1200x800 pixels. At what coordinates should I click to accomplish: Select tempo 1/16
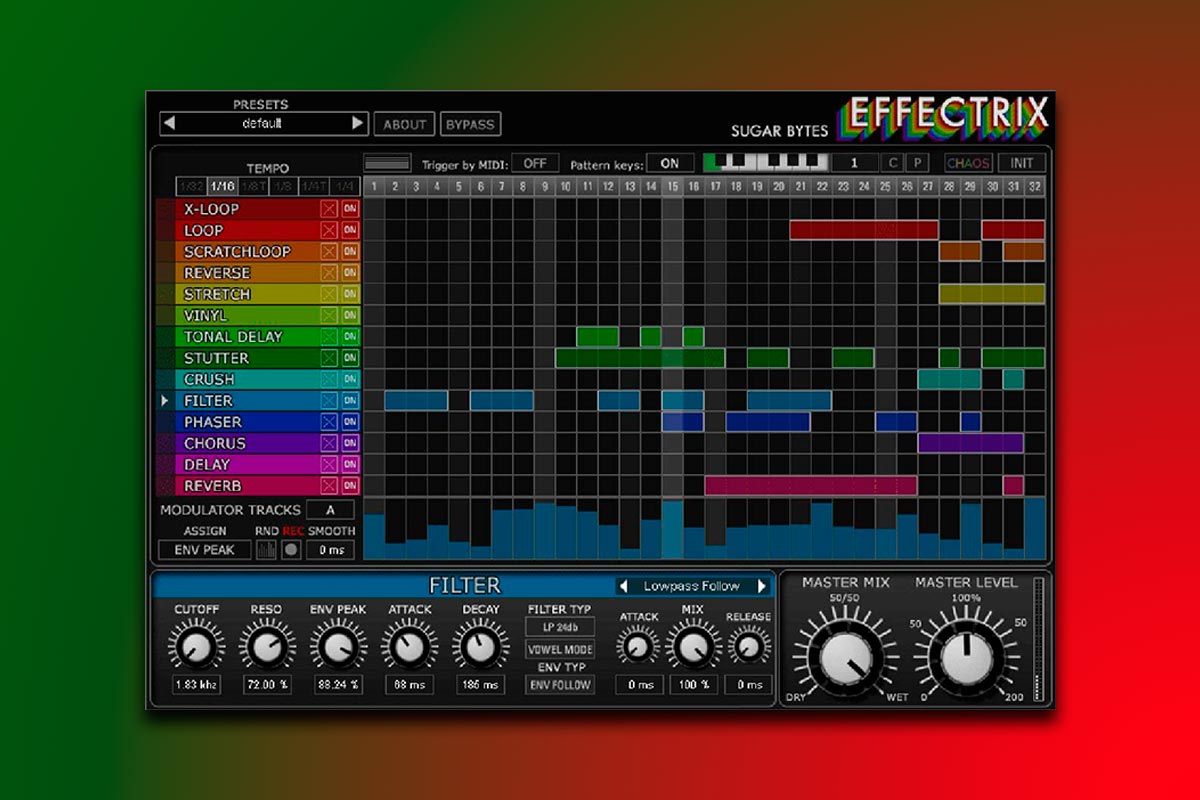point(222,186)
